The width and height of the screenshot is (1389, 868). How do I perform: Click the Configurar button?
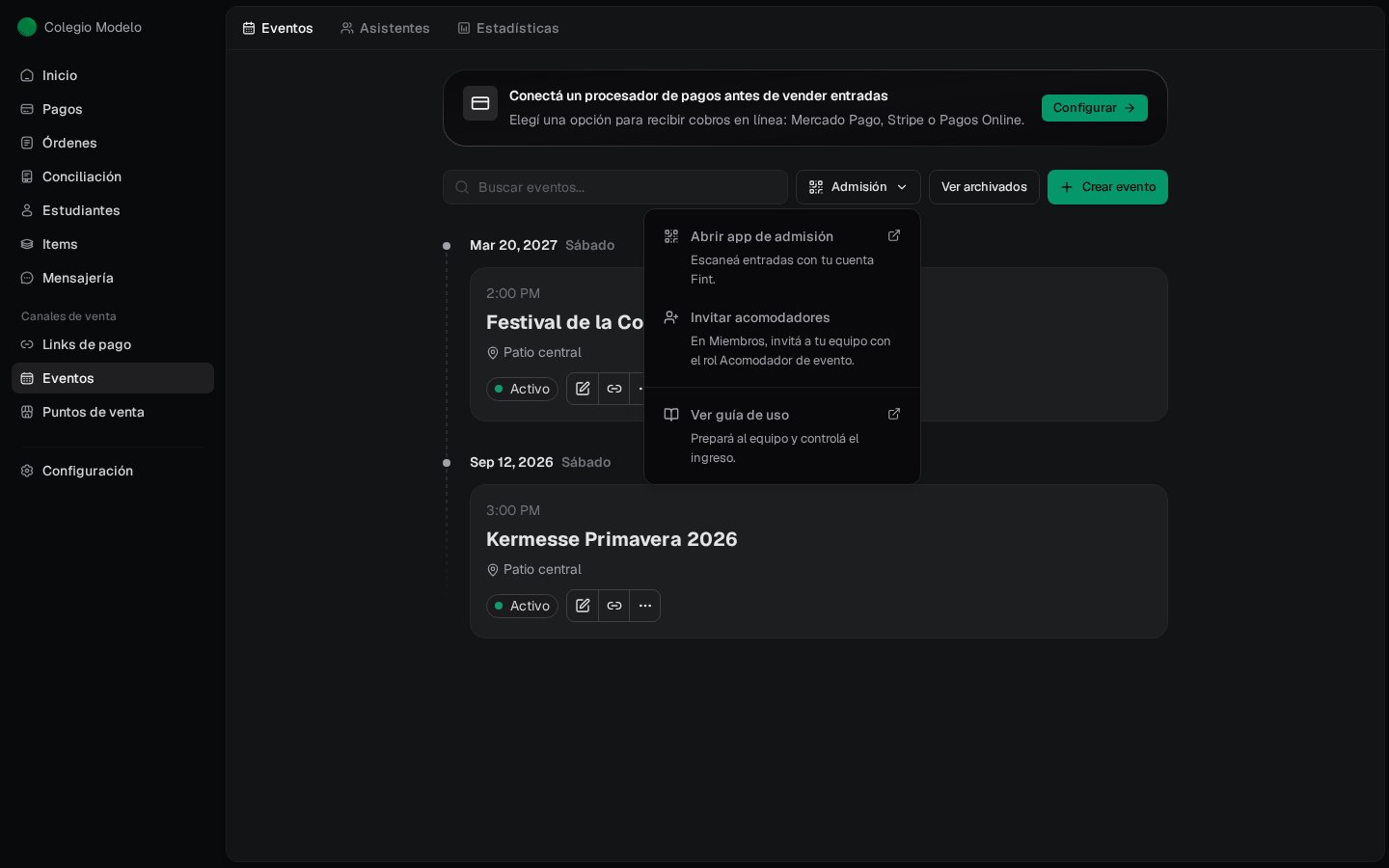click(x=1094, y=108)
